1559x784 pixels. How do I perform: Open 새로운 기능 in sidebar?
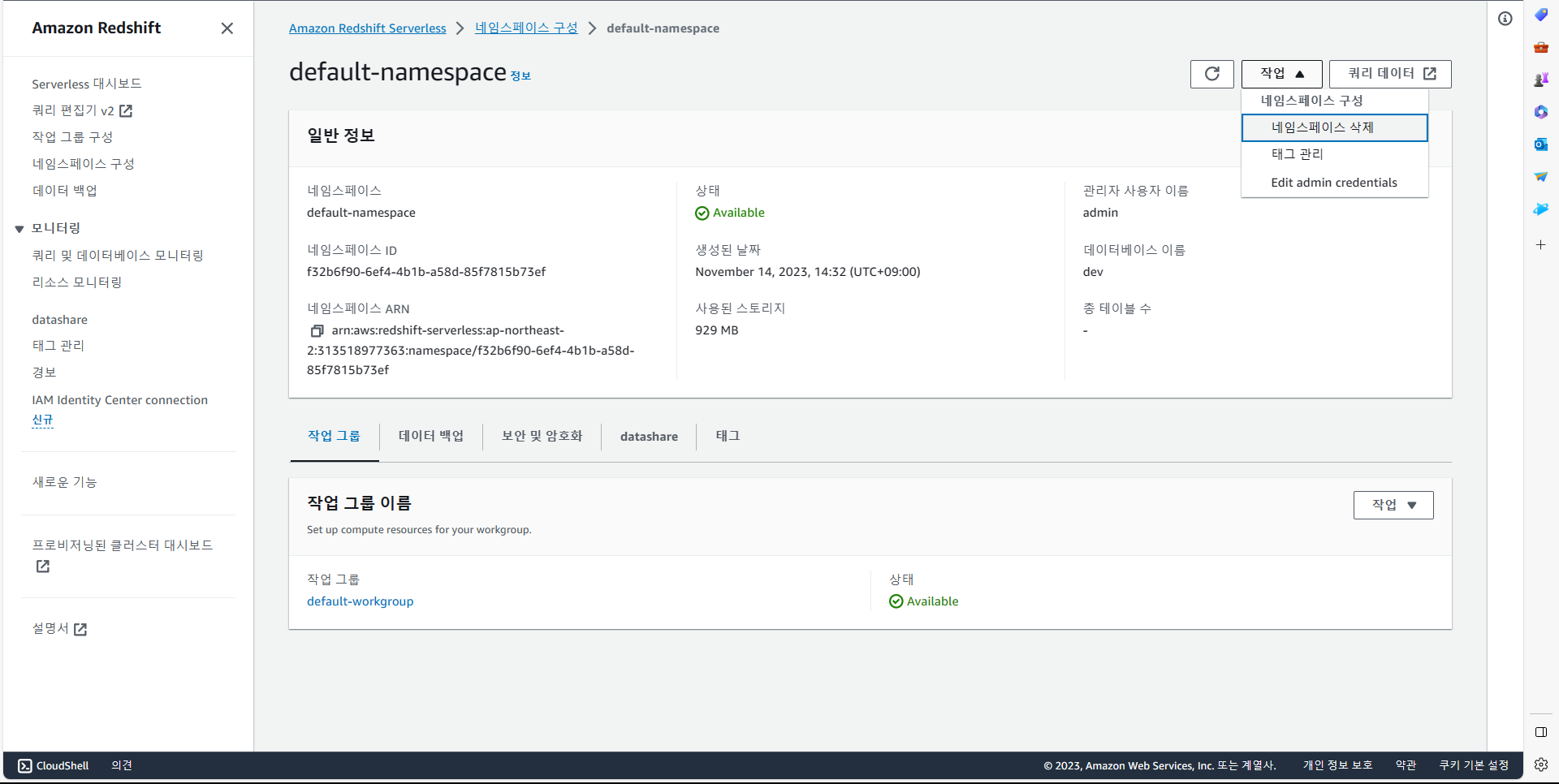[64, 482]
